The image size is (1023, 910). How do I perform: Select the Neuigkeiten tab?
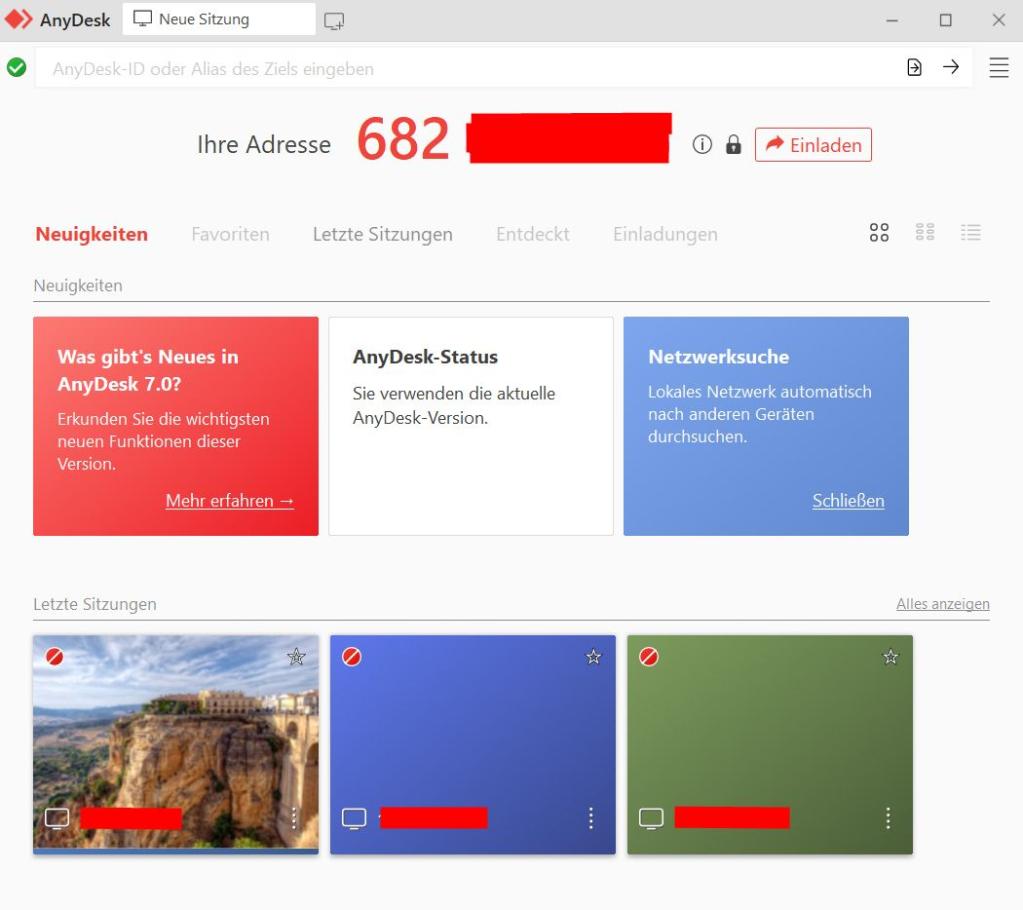click(91, 234)
